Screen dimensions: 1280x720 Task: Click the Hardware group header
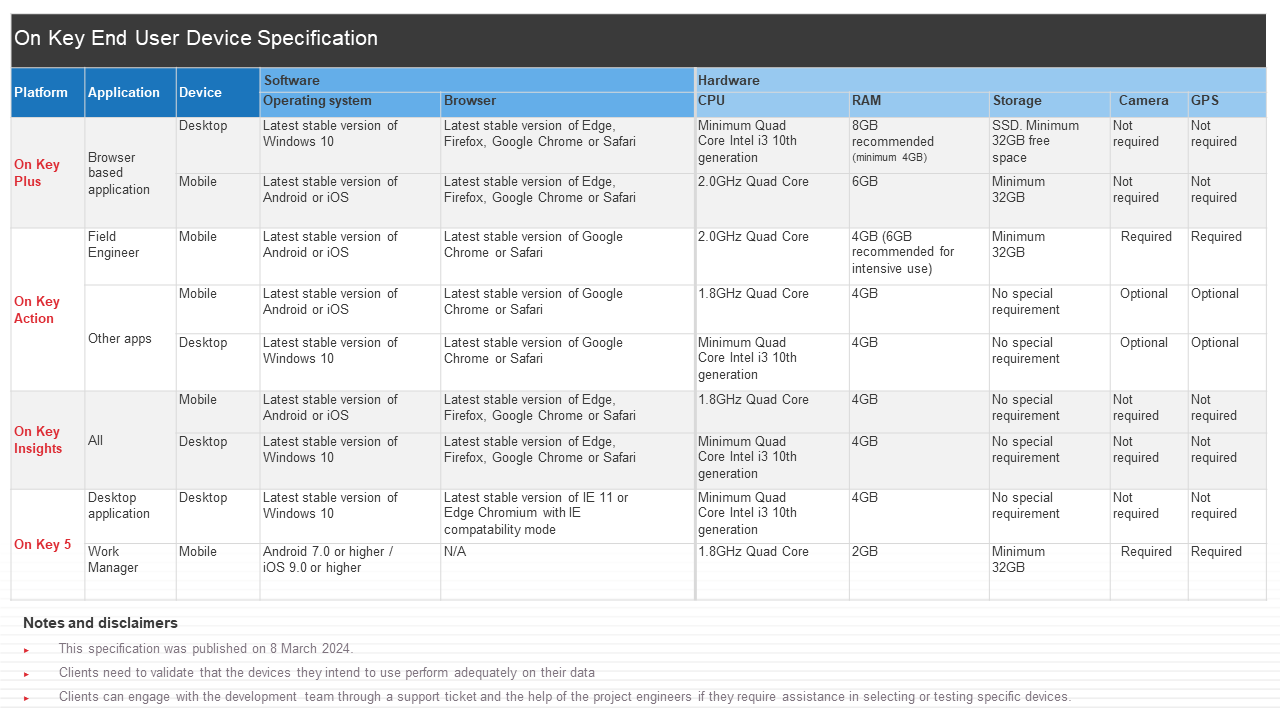point(981,80)
